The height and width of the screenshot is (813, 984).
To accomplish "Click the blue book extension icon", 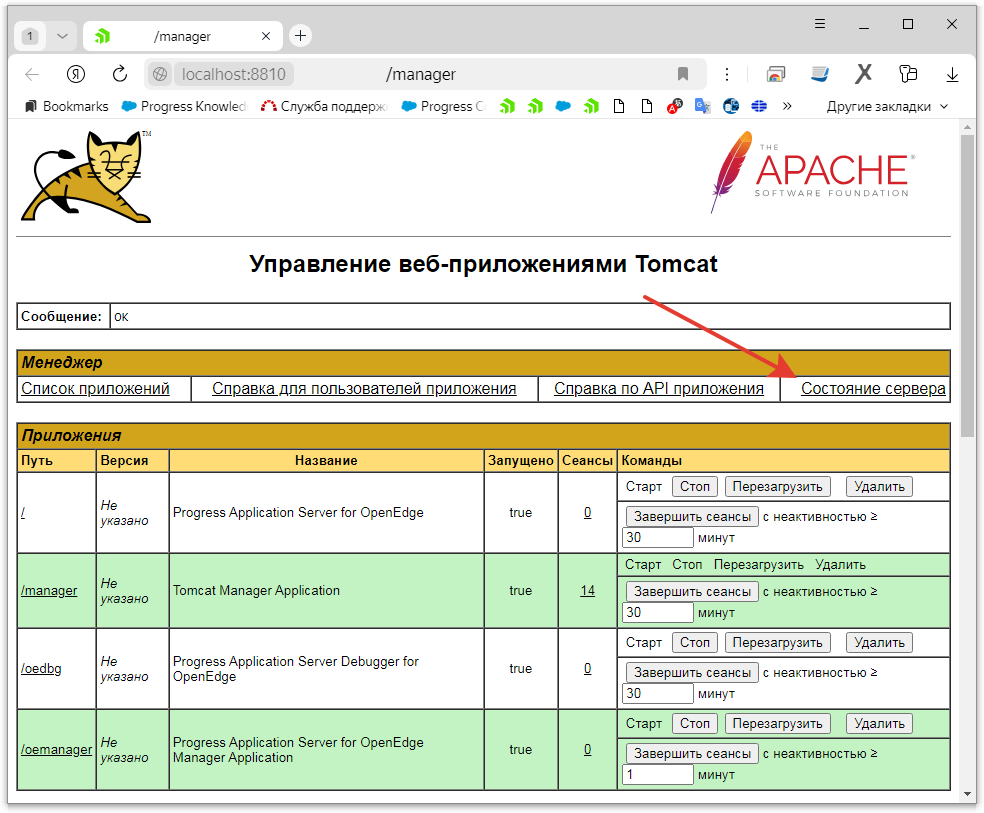I will [x=820, y=75].
